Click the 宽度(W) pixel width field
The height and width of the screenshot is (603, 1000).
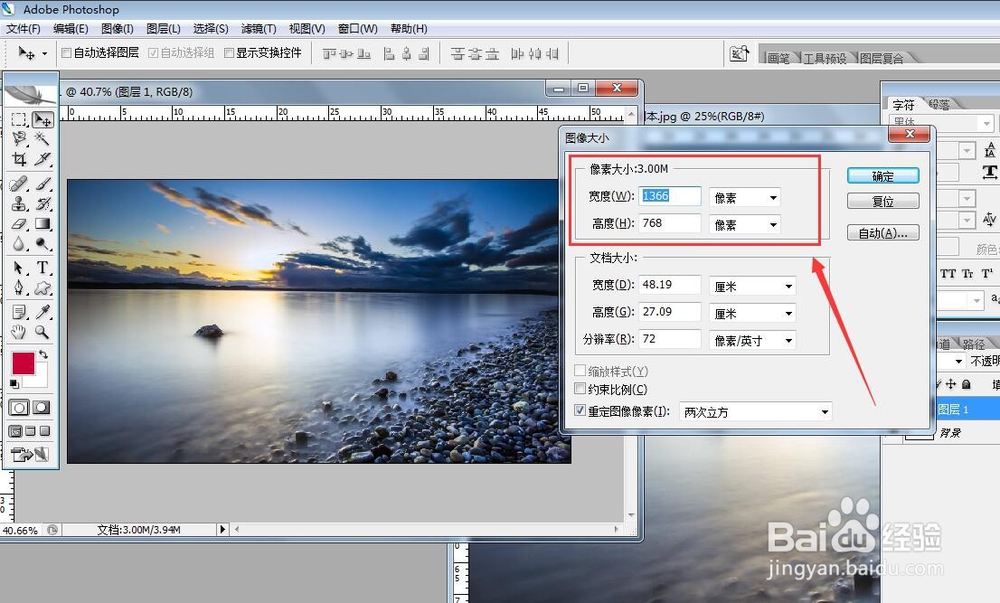[670, 196]
